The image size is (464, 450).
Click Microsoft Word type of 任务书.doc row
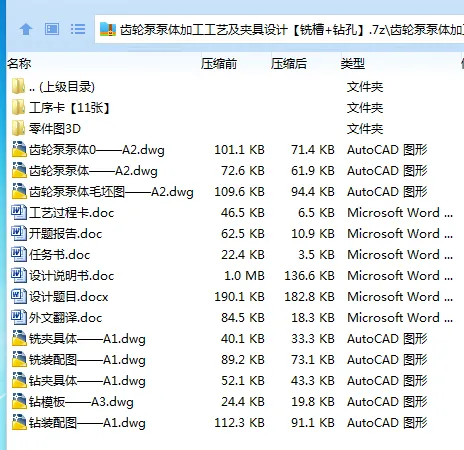[x=400, y=255]
